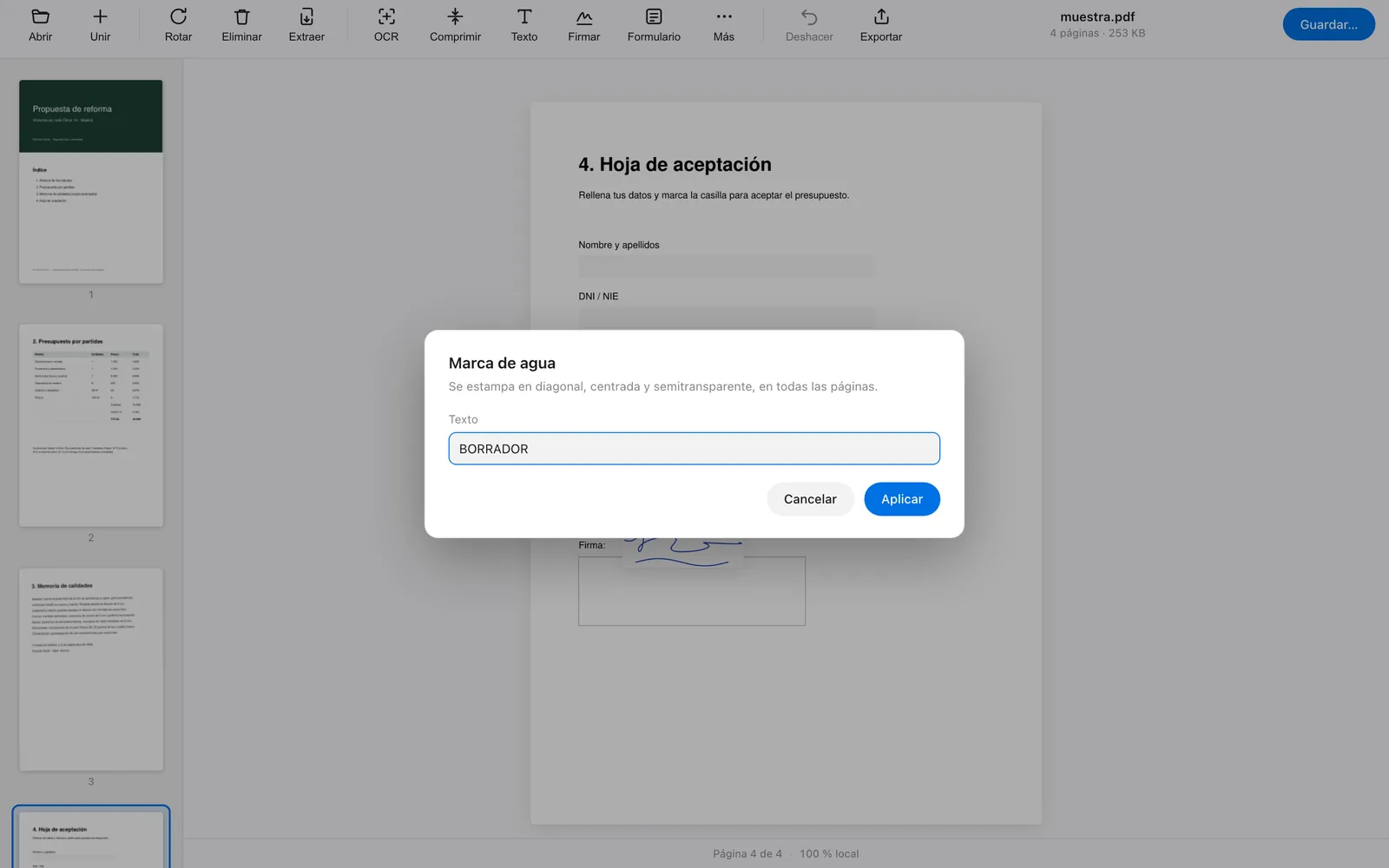Click the signature box below Firma
The image size is (1389, 868).
(x=692, y=591)
